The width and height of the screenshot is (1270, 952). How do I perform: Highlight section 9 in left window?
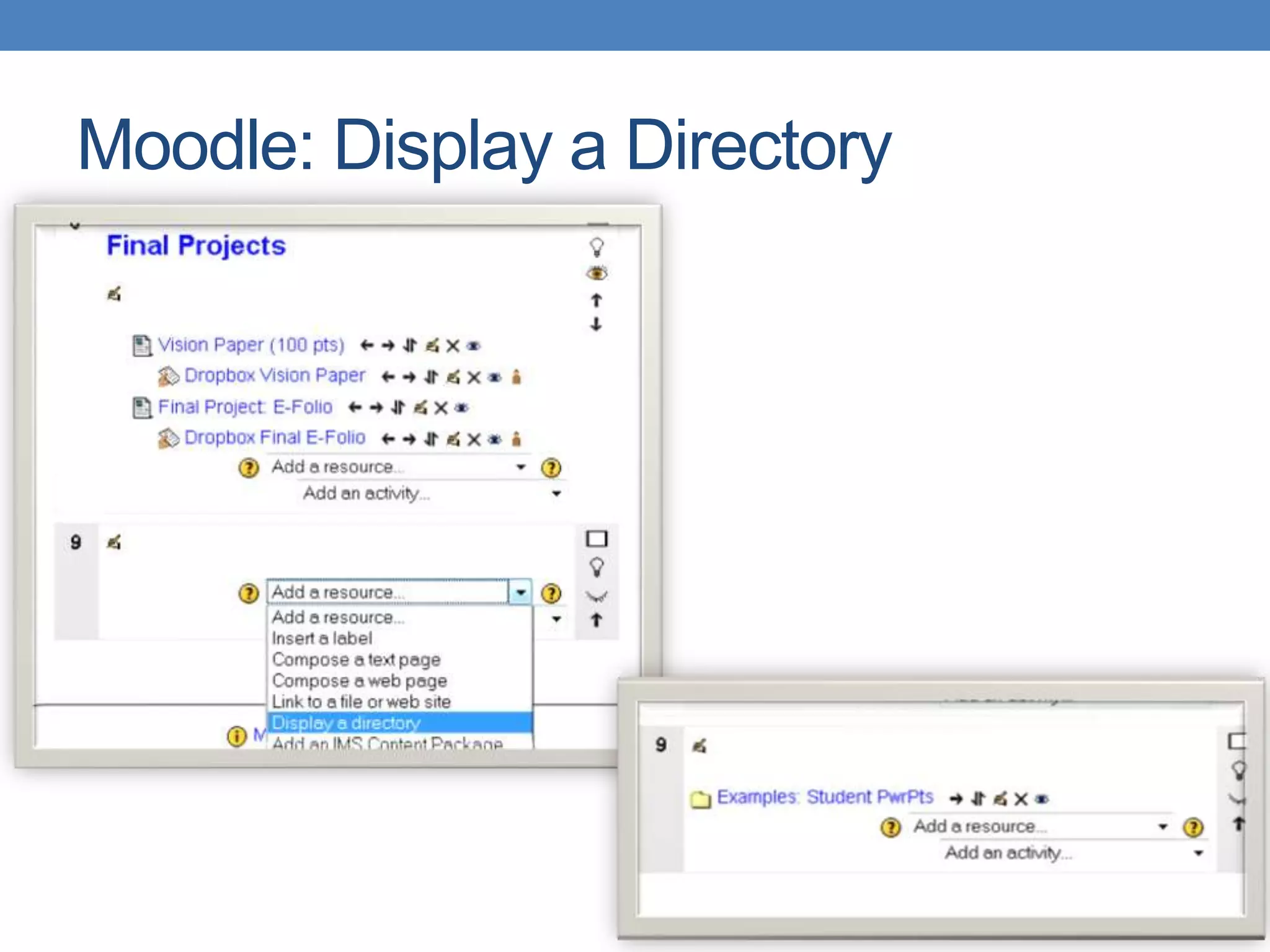(597, 567)
